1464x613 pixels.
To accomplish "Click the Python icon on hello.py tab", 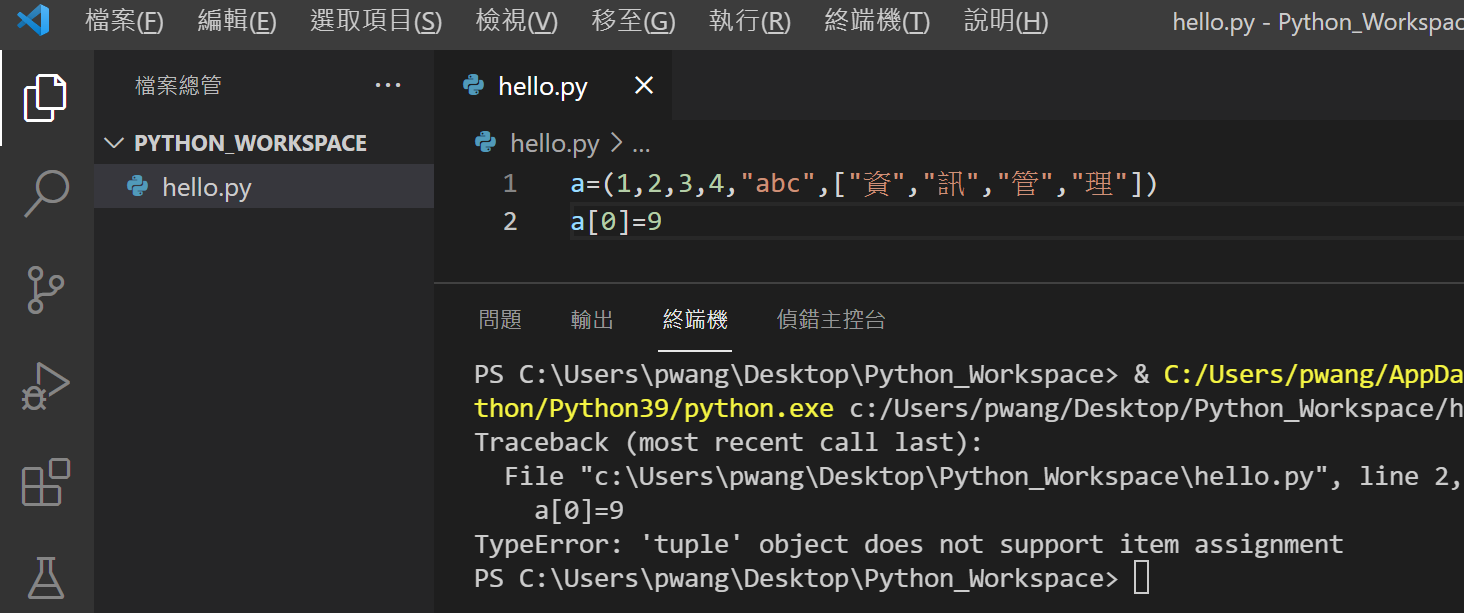I will pyautogui.click(x=474, y=86).
